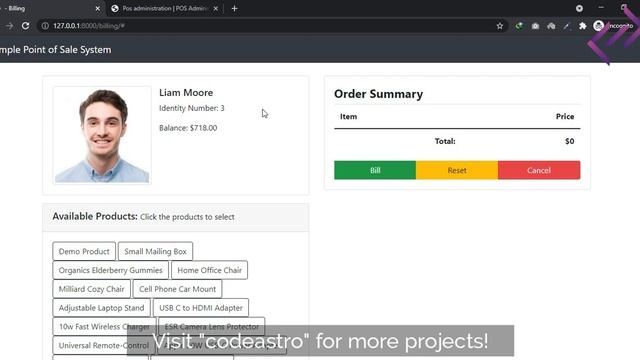Image resolution: width=640 pixels, height=360 pixels.
Task: Add Cell Phone Car Mount product
Action: pos(178,289)
